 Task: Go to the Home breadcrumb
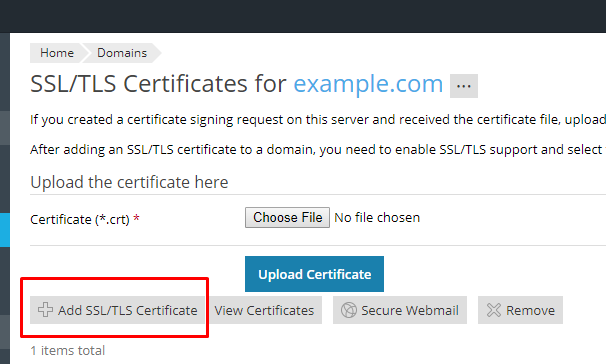click(x=57, y=53)
